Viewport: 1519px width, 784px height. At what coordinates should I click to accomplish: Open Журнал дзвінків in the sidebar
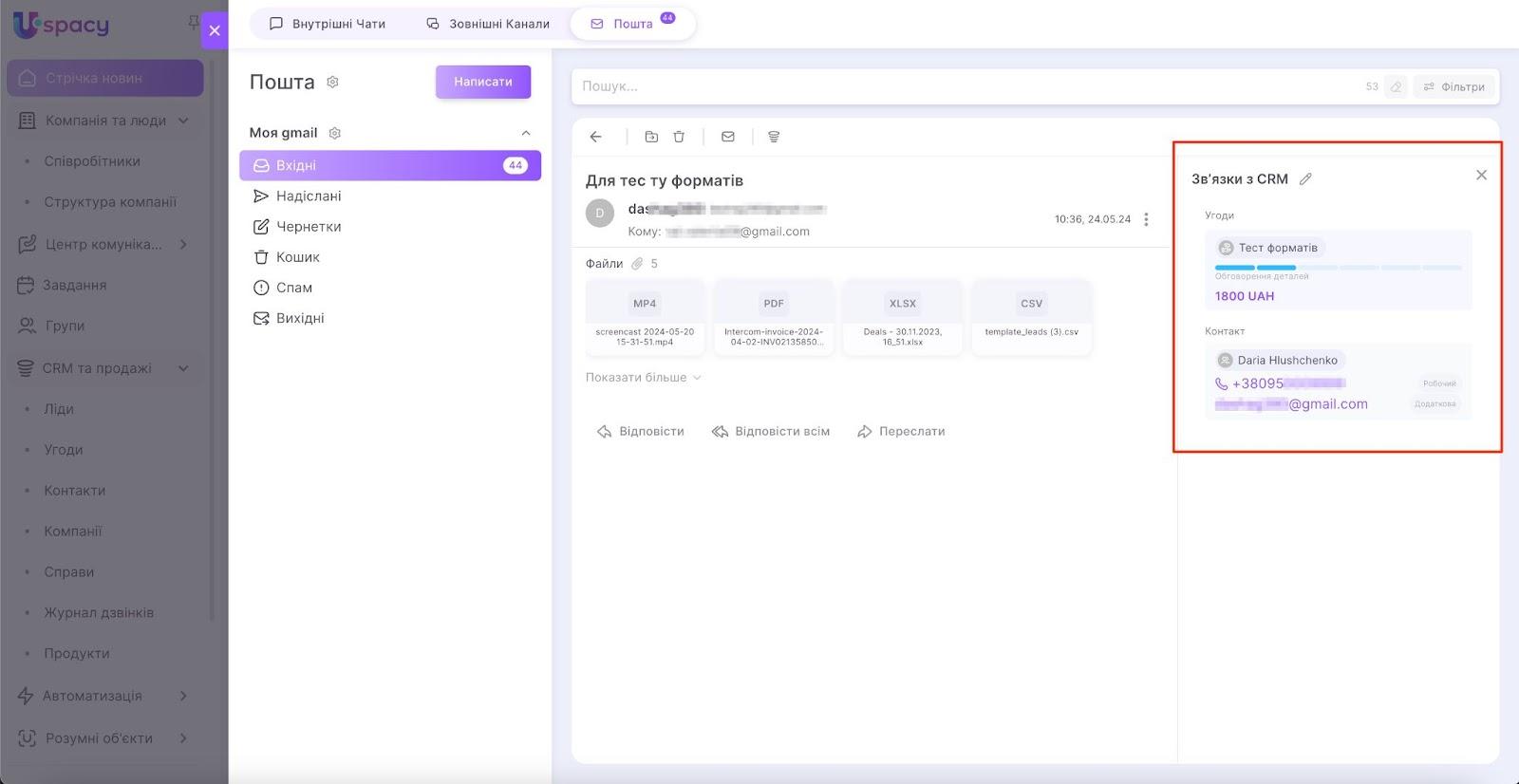pos(99,613)
